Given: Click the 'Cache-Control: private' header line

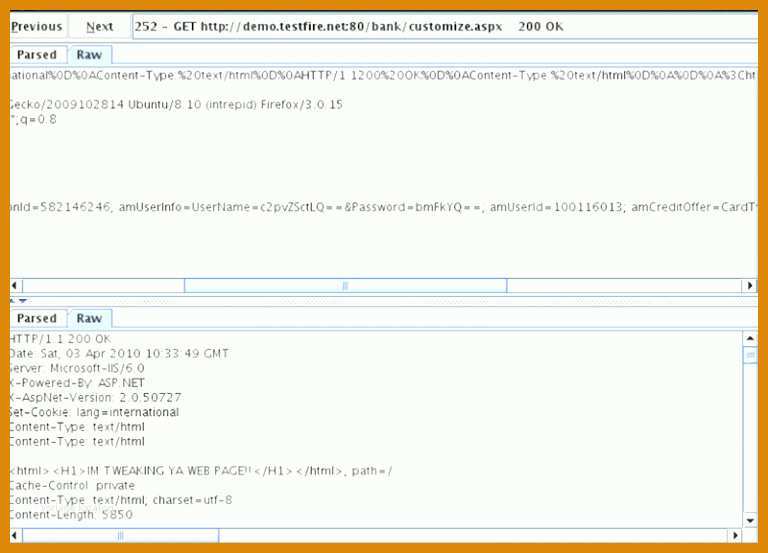Looking at the screenshot, I should (72, 486).
